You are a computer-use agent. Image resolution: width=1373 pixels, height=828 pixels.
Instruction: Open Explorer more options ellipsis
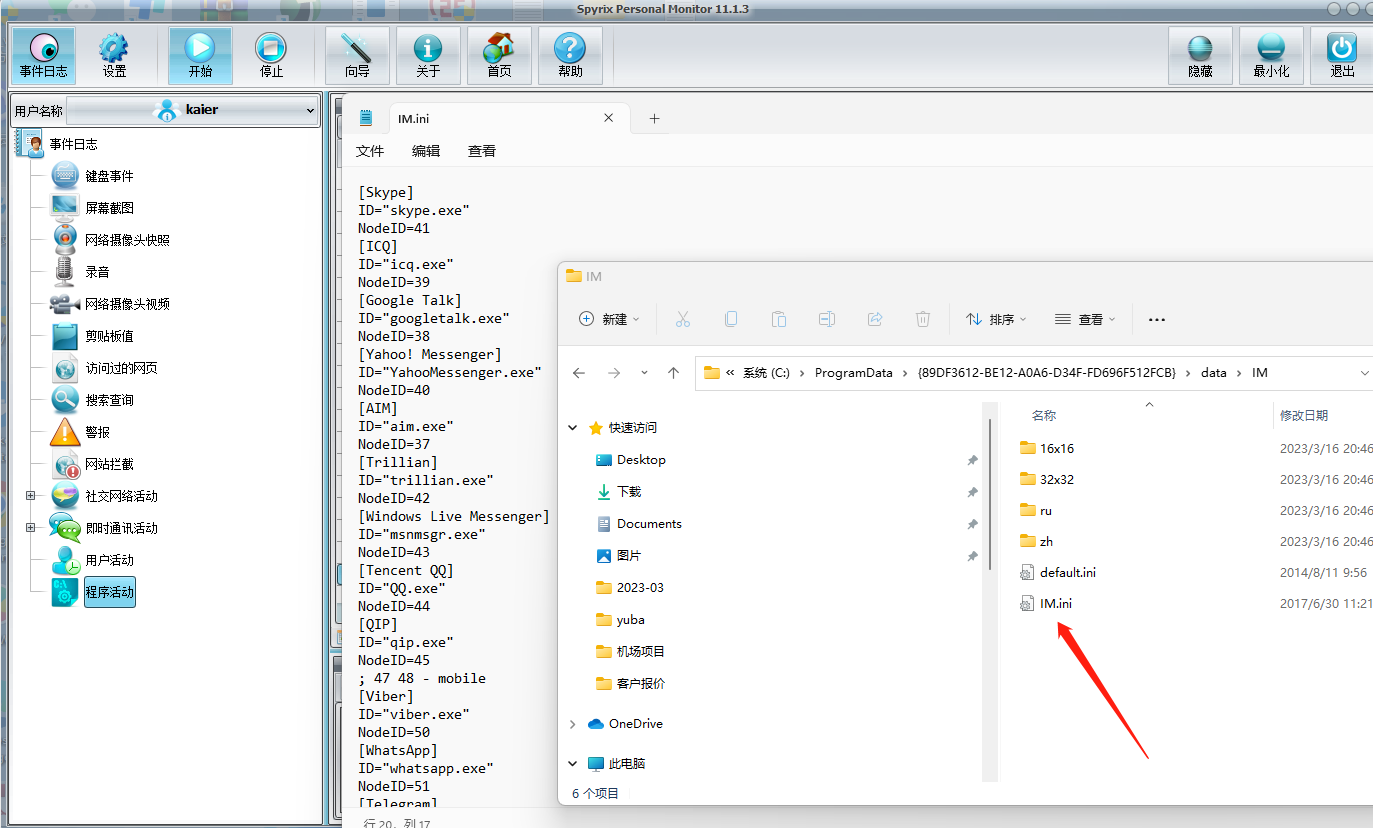(1157, 319)
